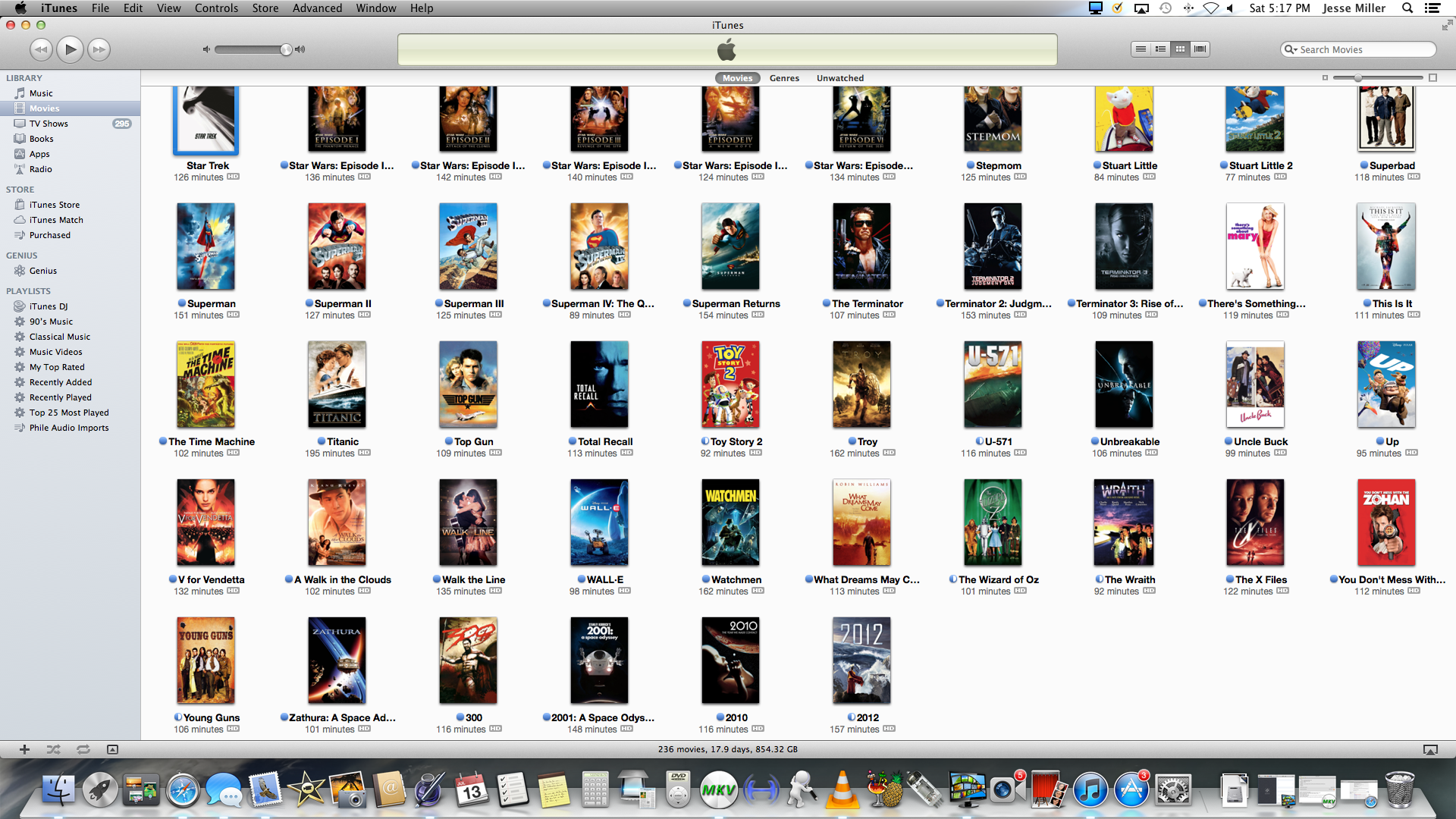This screenshot has width=1456, height=819.
Task: Open the AirPlay mirroring menu bar icon
Action: pyautogui.click(x=1141, y=8)
